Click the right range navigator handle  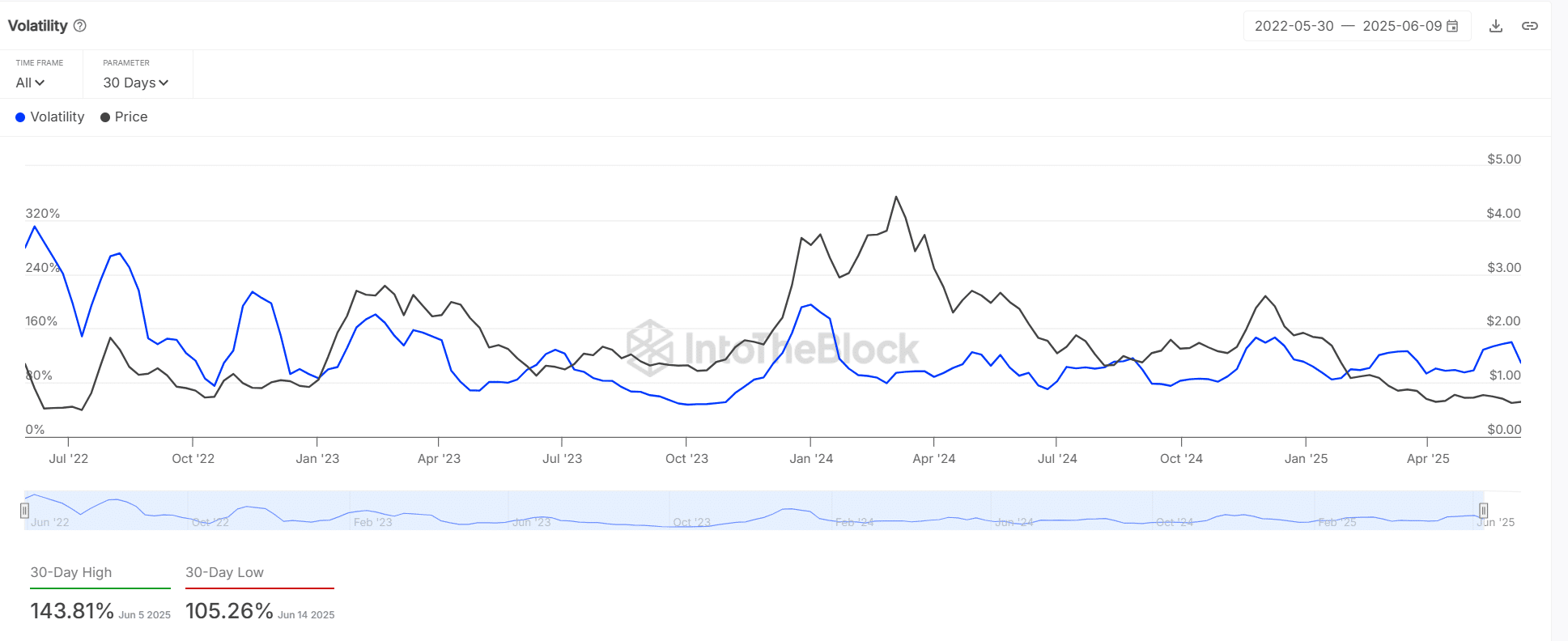tap(1483, 511)
